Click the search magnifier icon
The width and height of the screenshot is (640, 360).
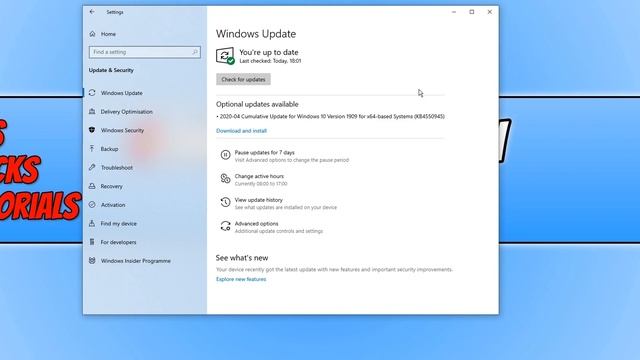pyautogui.click(x=195, y=52)
